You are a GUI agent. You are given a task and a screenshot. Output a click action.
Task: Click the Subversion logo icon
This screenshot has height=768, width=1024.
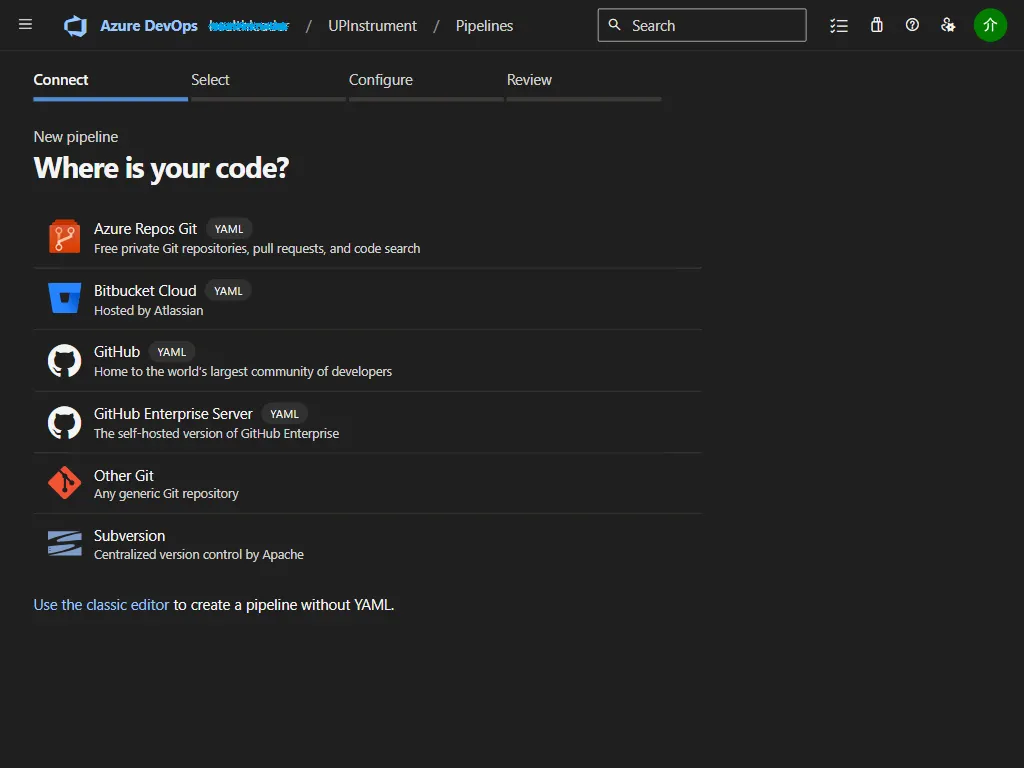click(65, 543)
